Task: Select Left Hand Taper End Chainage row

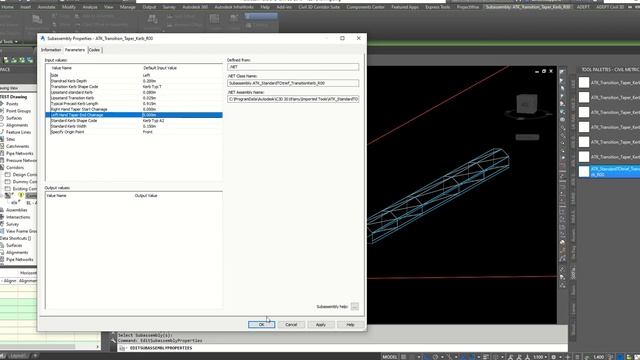Action: (x=134, y=115)
